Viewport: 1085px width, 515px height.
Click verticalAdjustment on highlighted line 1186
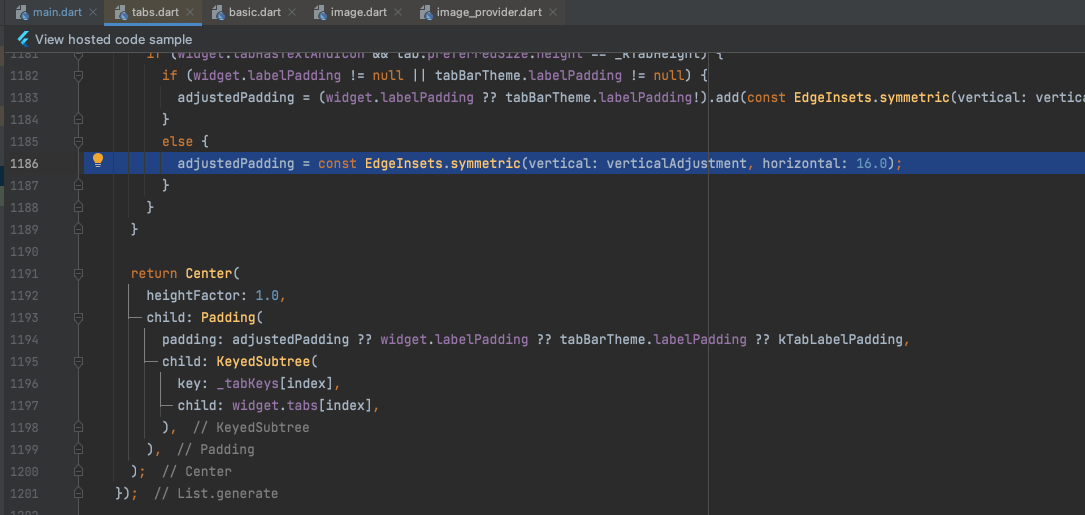coord(678,163)
